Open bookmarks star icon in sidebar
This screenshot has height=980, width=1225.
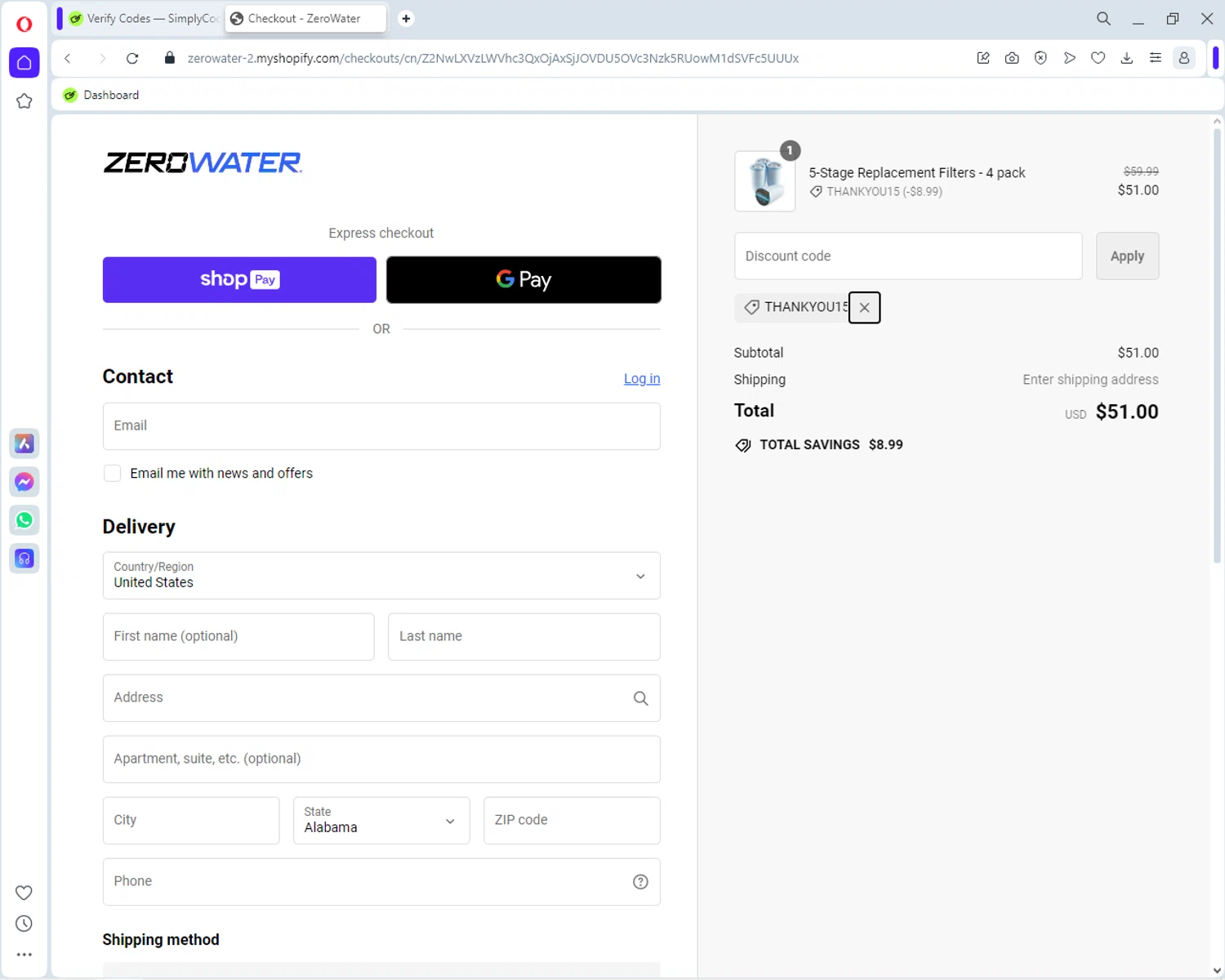24,101
